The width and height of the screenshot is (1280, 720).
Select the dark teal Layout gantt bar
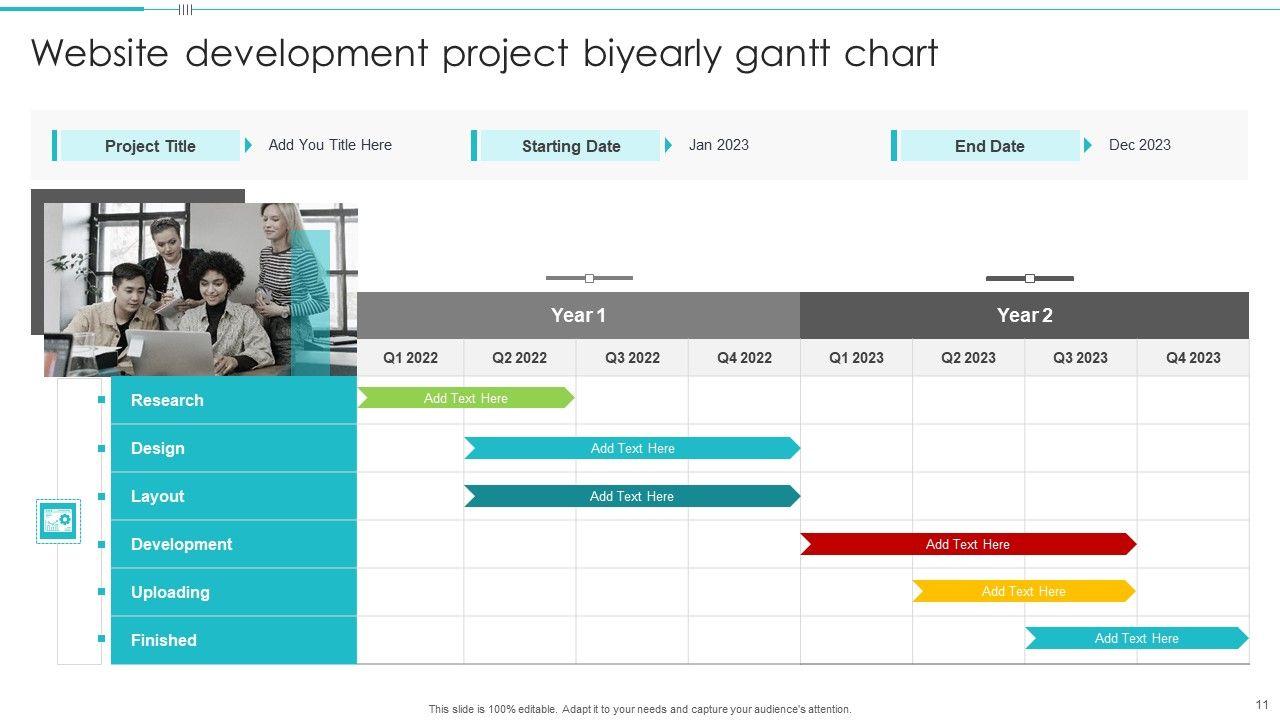pos(632,496)
